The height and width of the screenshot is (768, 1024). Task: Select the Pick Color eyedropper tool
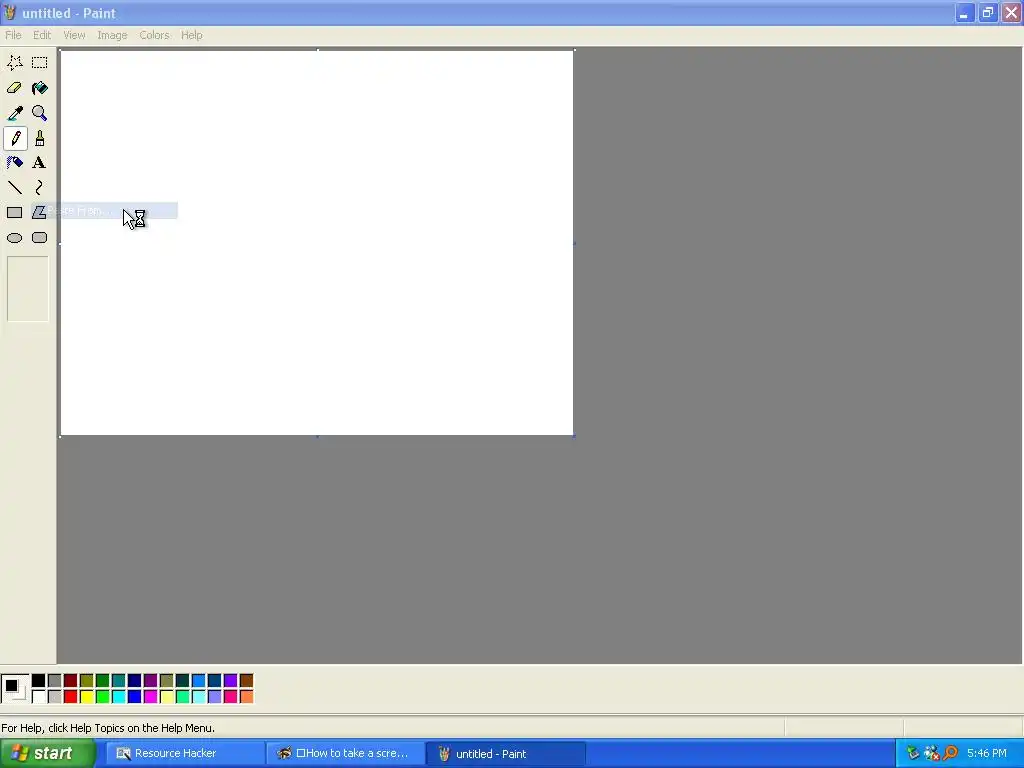tap(14, 113)
